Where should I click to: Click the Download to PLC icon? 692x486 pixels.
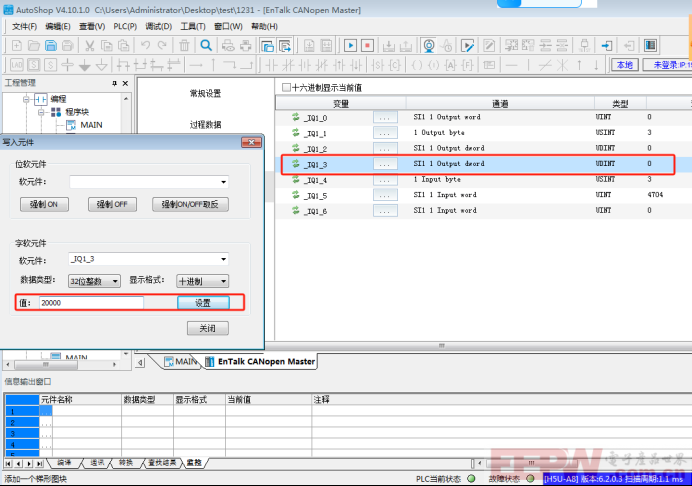click(389, 45)
